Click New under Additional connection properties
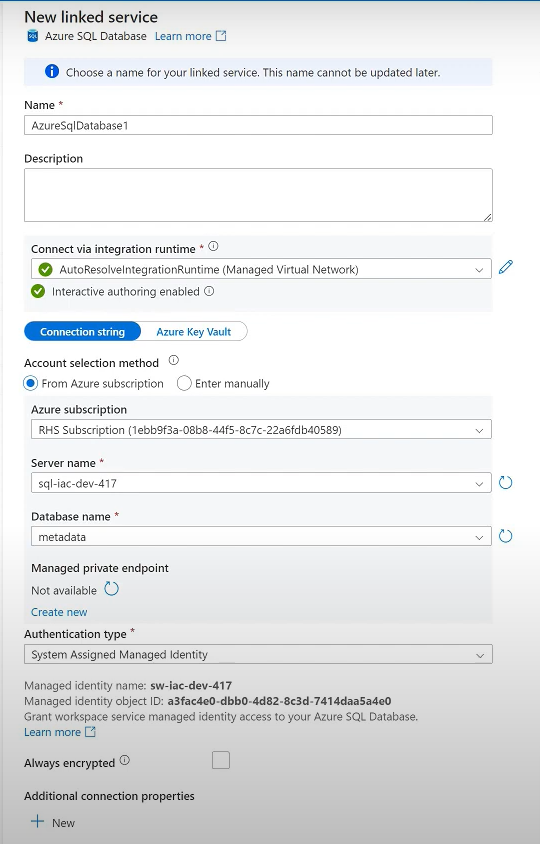This screenshot has height=844, width=540. click(63, 822)
